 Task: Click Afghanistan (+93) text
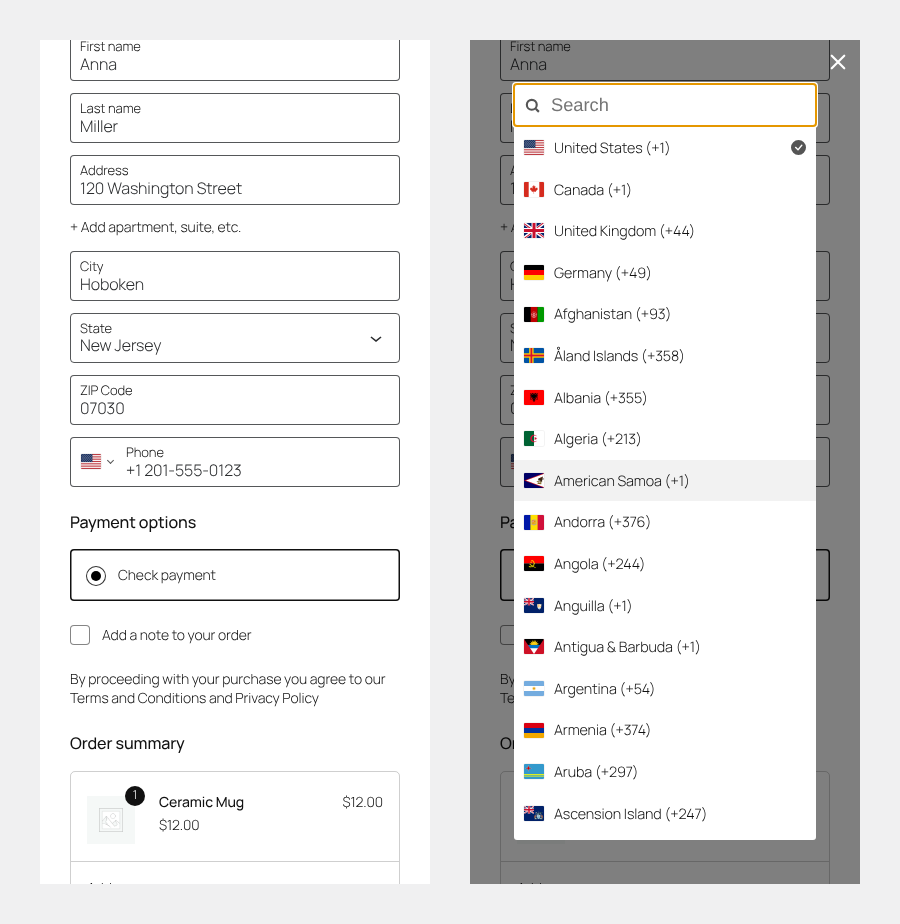click(x=612, y=315)
